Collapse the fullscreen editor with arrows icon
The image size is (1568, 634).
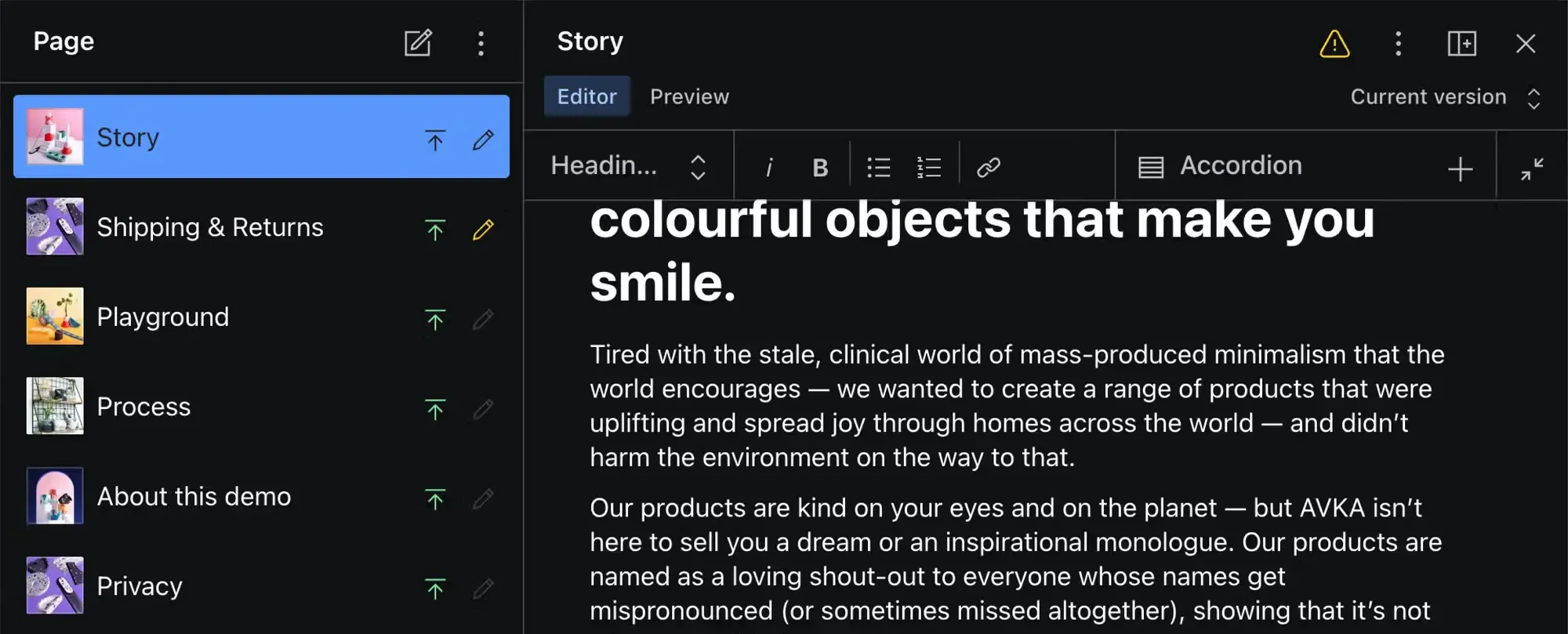tap(1532, 168)
